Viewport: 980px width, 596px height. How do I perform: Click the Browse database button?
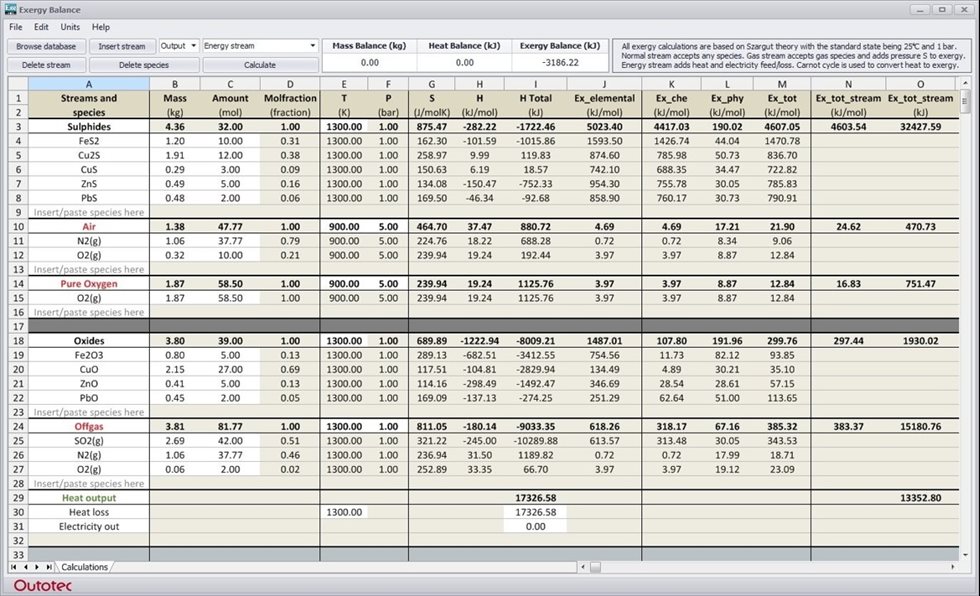coord(48,45)
